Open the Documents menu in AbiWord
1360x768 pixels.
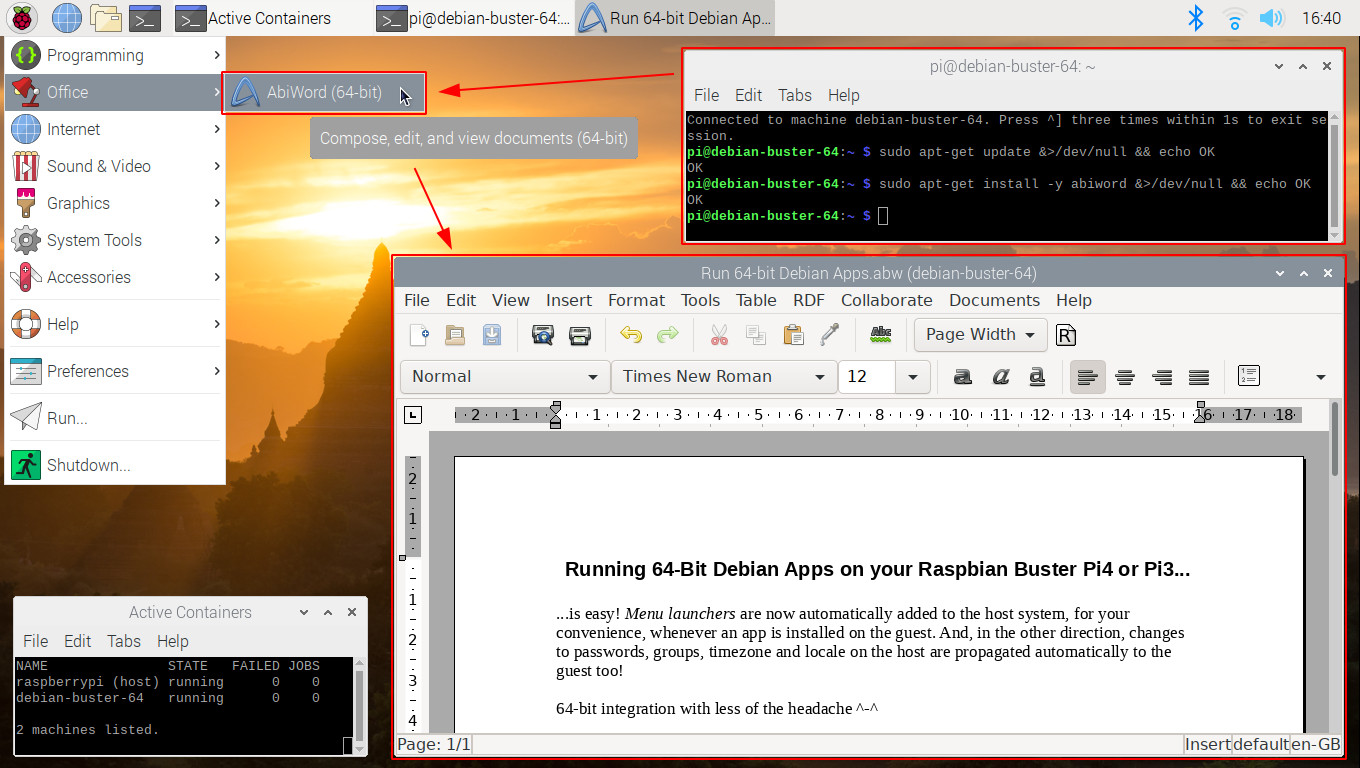994,300
